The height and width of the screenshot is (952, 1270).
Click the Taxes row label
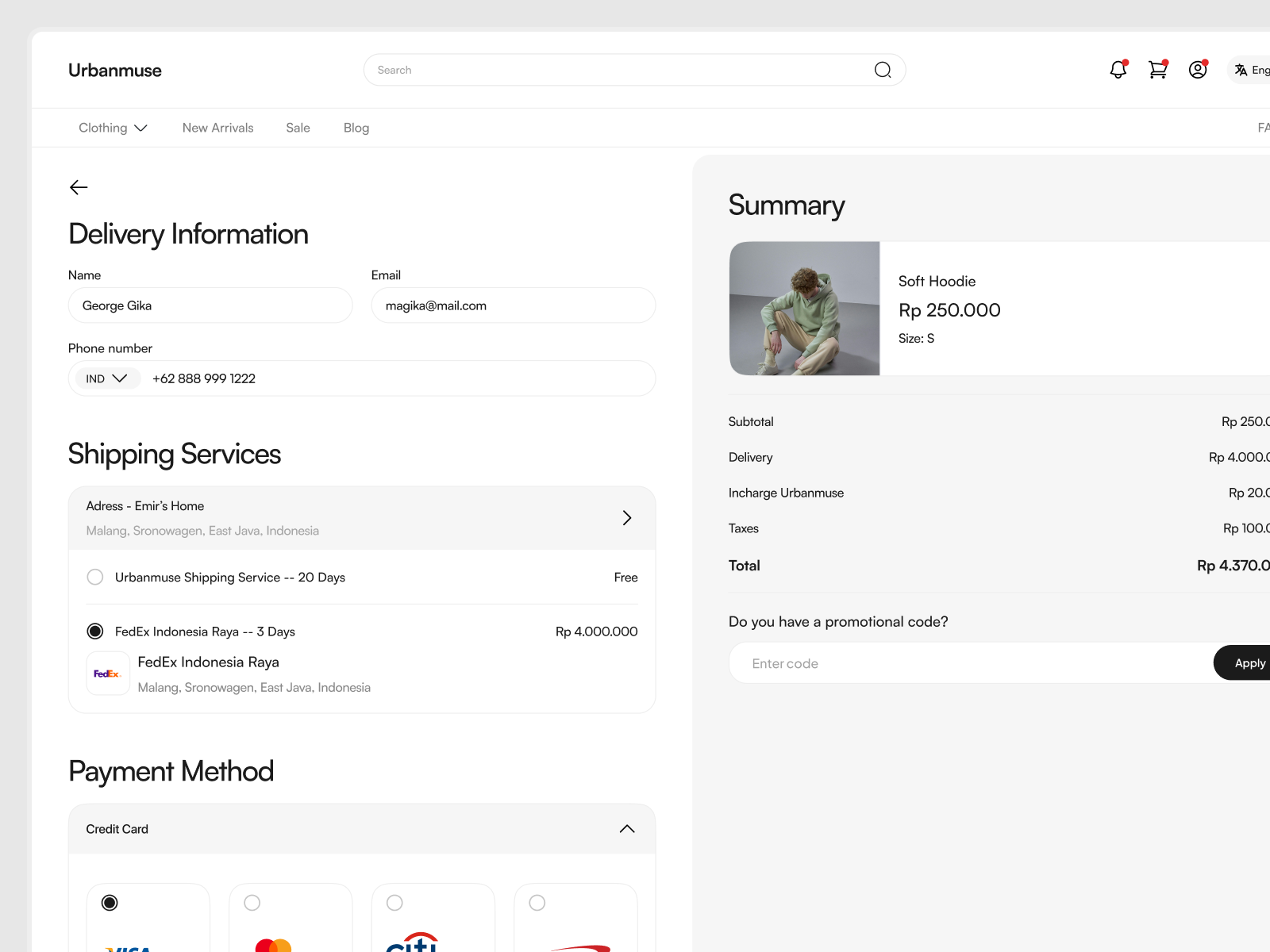tap(744, 528)
